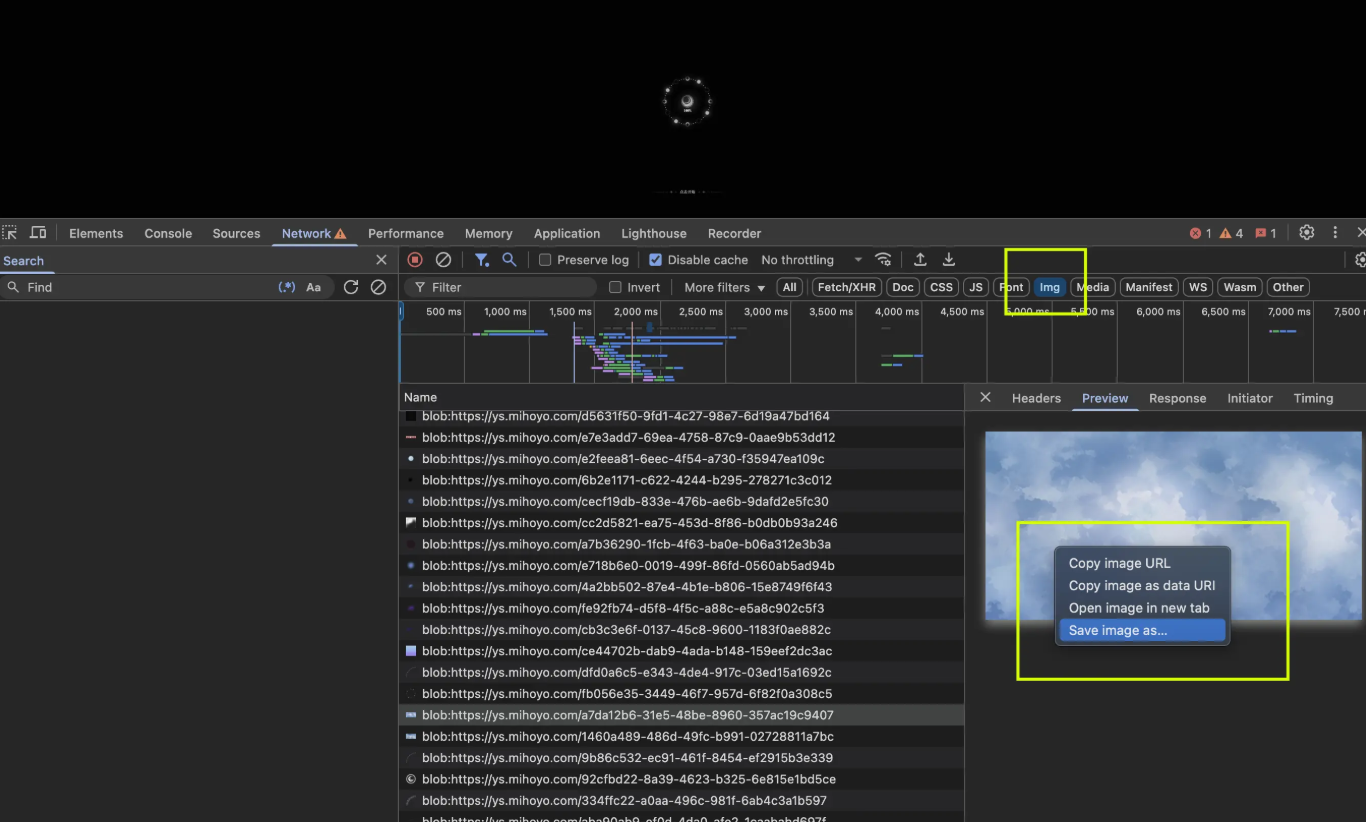Viewport: 1366px width, 822px height.
Task: Choose Save image as menu item
Action: pyautogui.click(x=1142, y=630)
